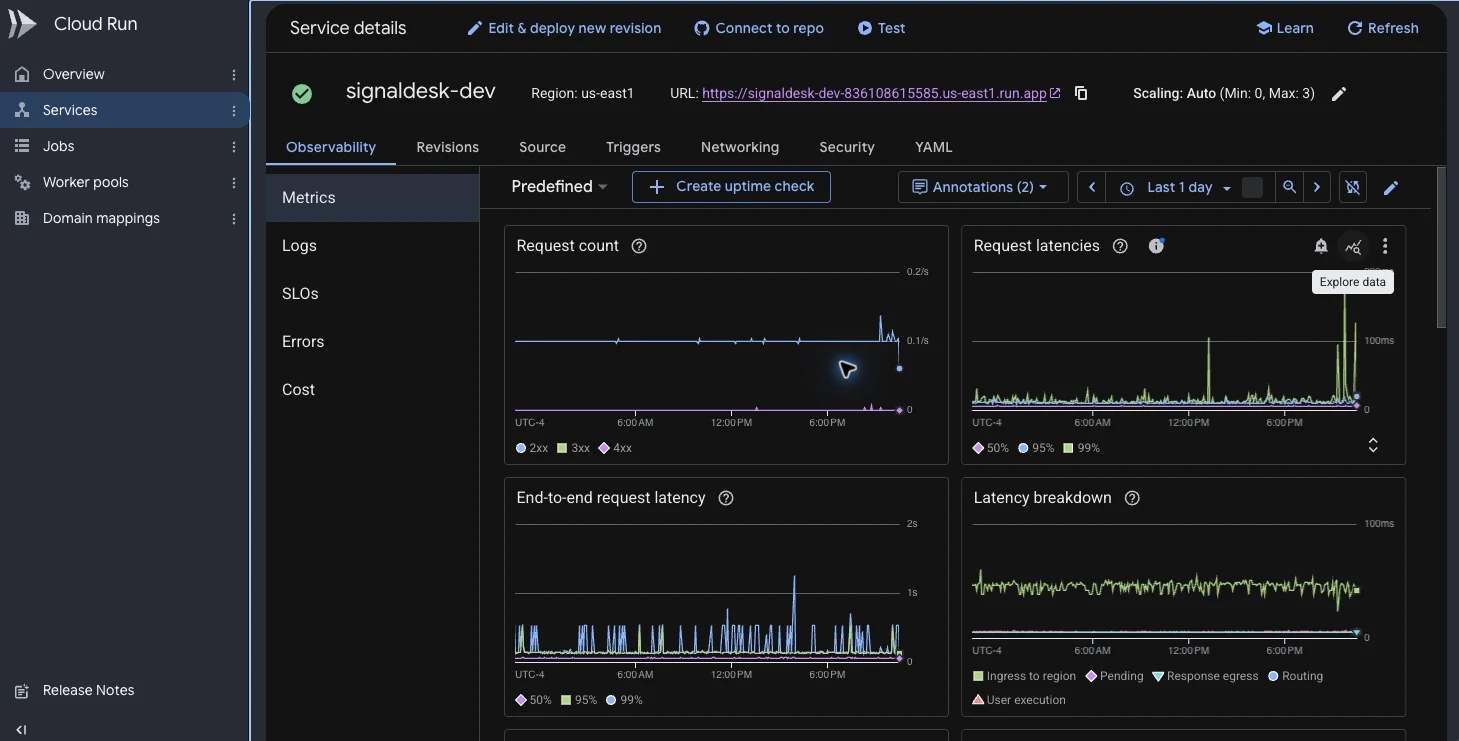Toggle Pending series in Latency breakdown legend
The width and height of the screenshot is (1459, 741).
[1114, 676]
